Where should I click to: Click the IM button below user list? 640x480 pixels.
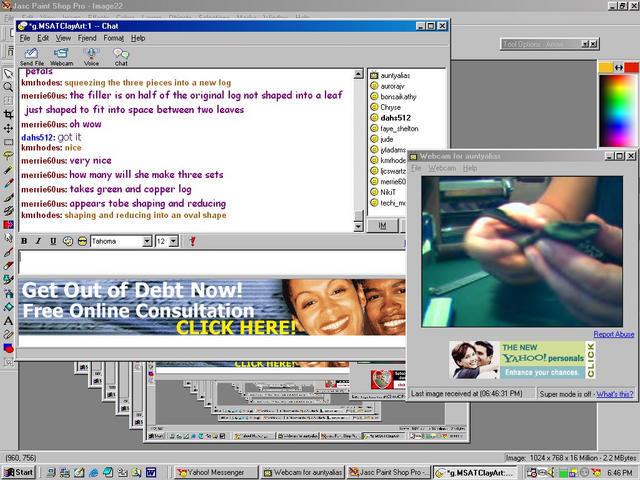pyautogui.click(x=382, y=225)
